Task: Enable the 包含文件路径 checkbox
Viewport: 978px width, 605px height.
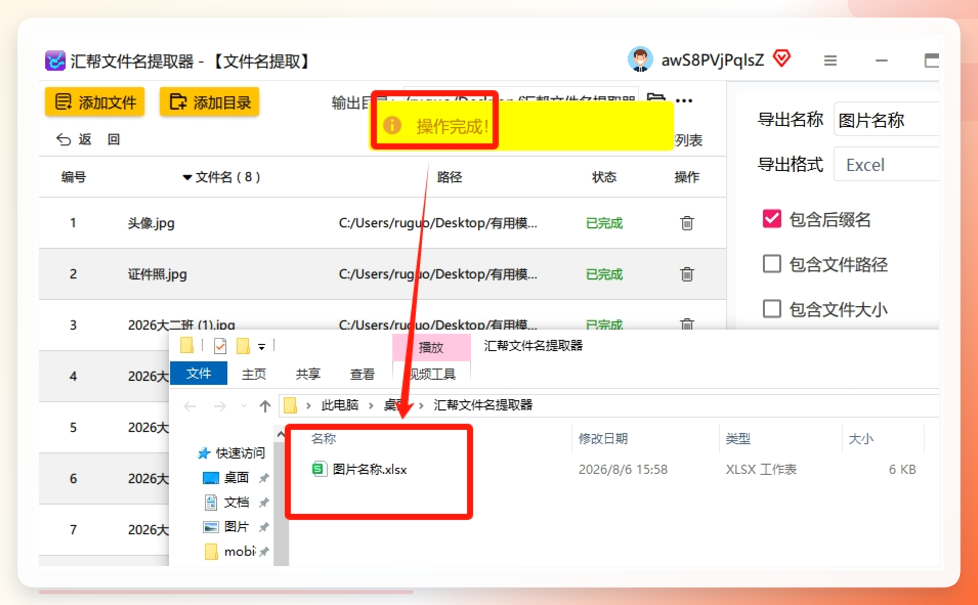Action: pyautogui.click(x=772, y=264)
